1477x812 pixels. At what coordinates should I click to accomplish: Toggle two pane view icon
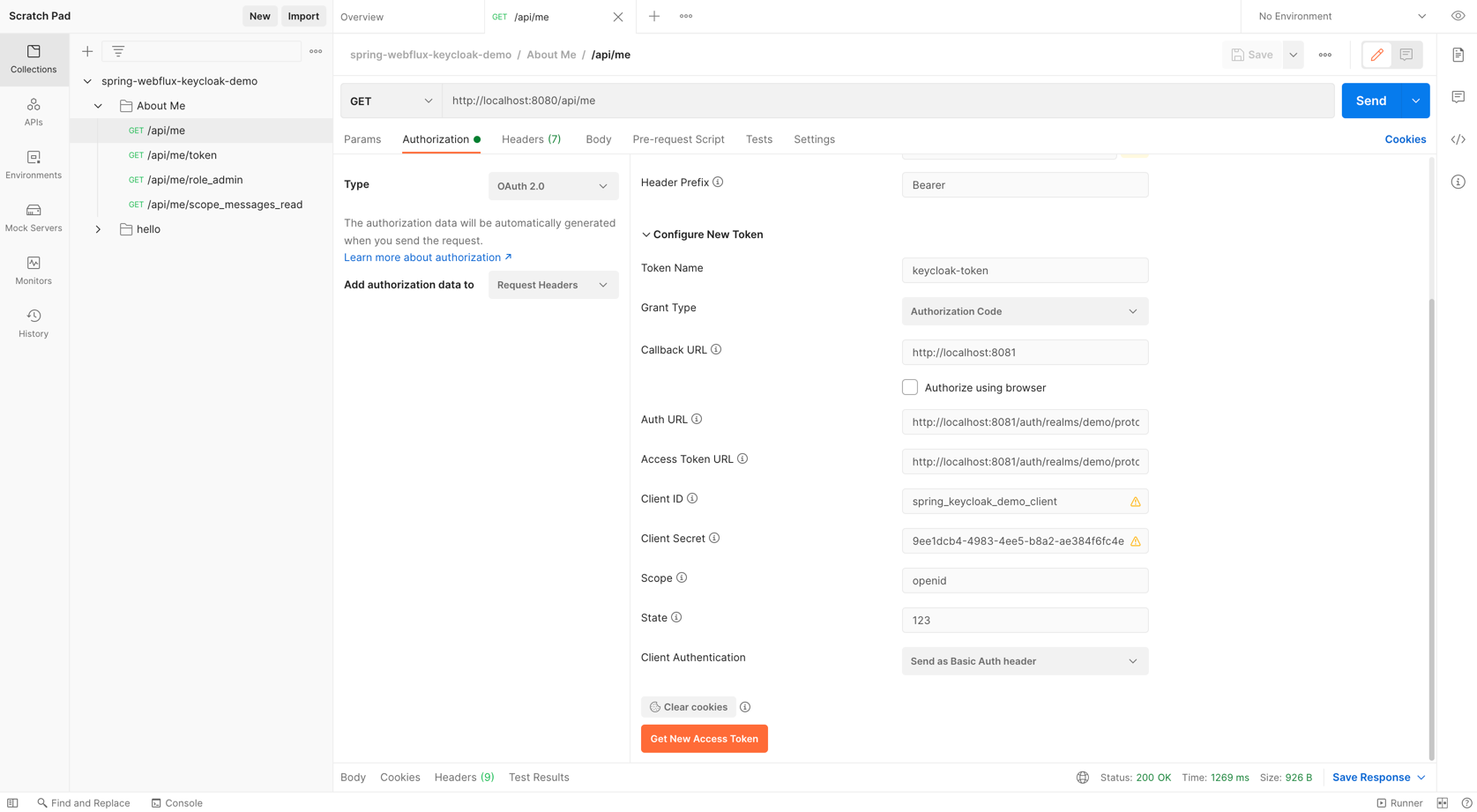pos(1443,803)
